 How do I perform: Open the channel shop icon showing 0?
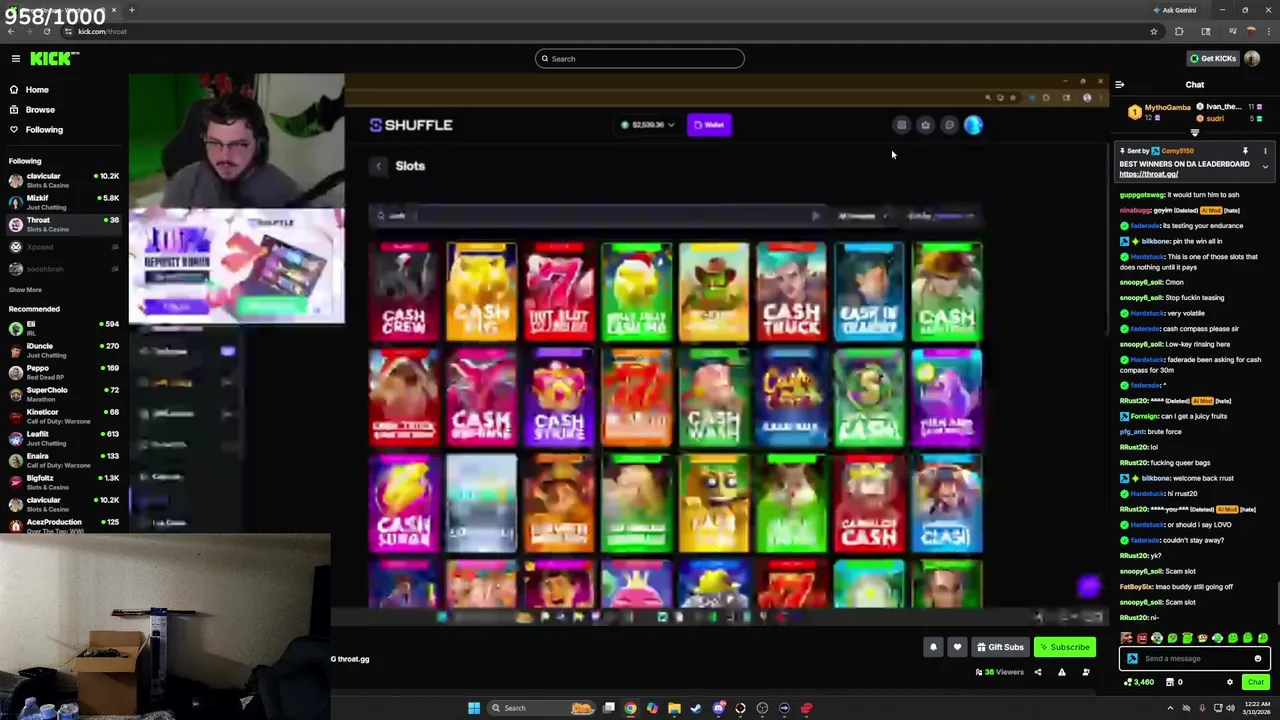pos(1174,682)
